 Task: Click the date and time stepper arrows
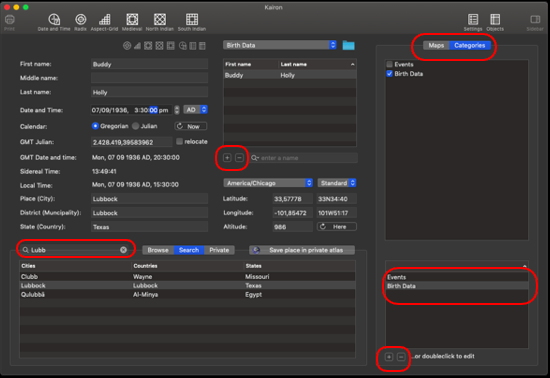click(177, 110)
